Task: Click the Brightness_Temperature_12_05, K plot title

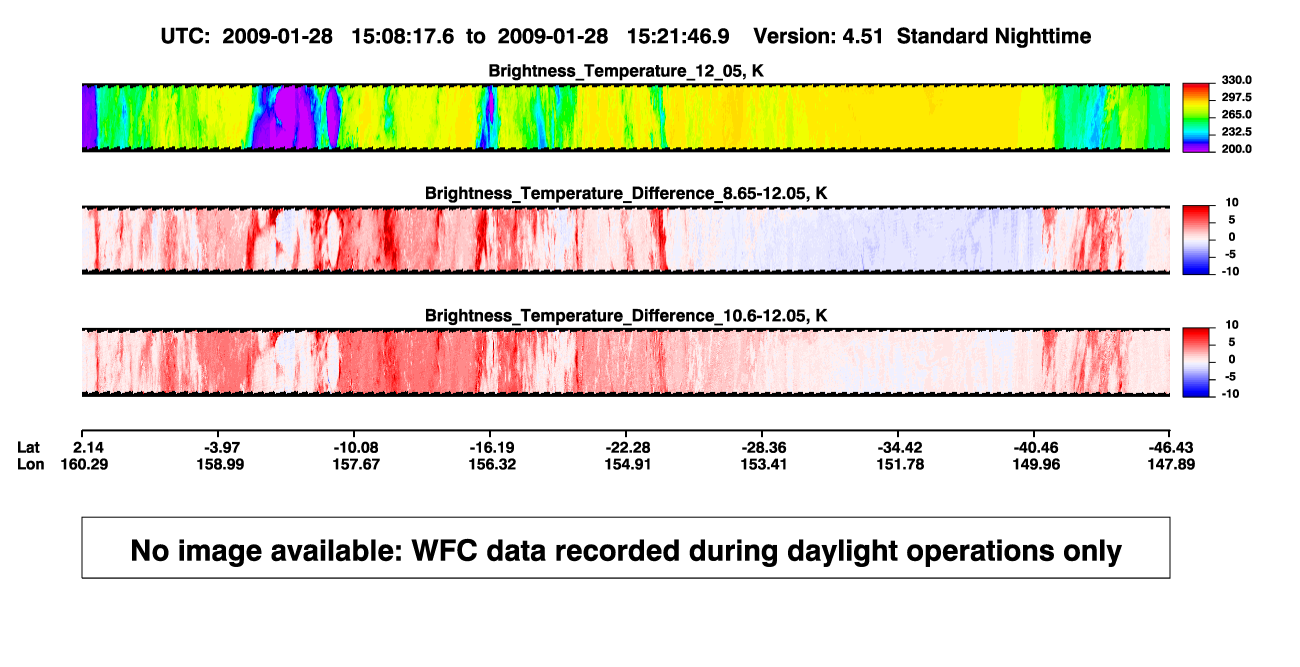Action: click(625, 70)
